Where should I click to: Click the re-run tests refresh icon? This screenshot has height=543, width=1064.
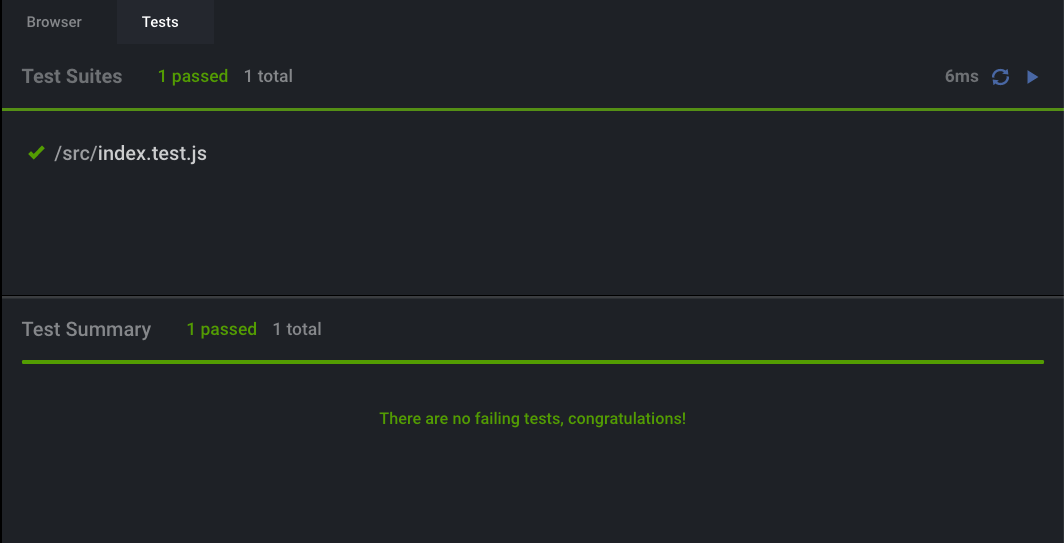coord(1000,77)
